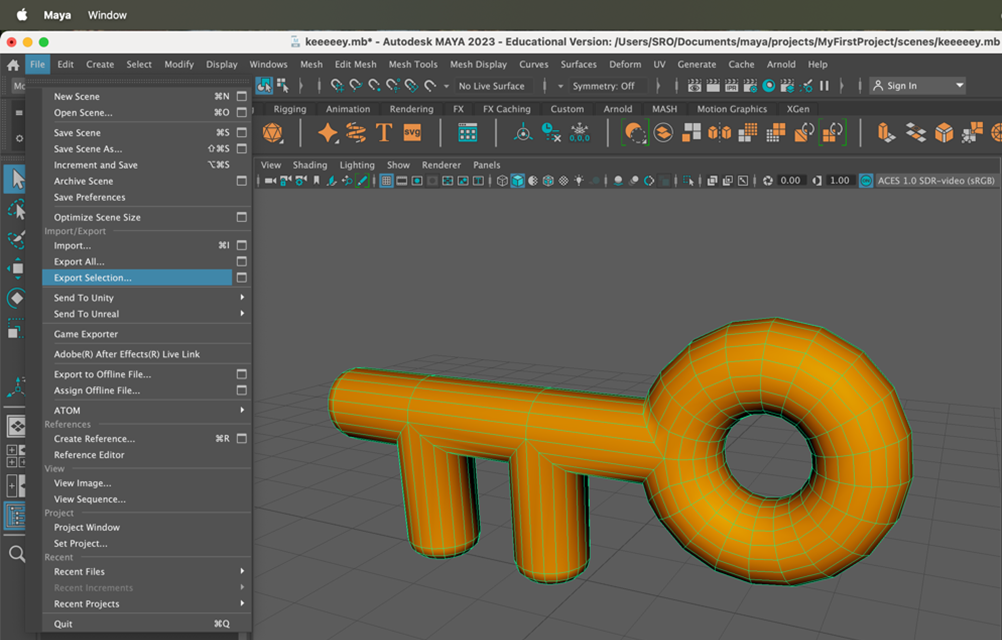1002x640 pixels.
Task: Open option box for Export Selection
Action: (x=241, y=278)
